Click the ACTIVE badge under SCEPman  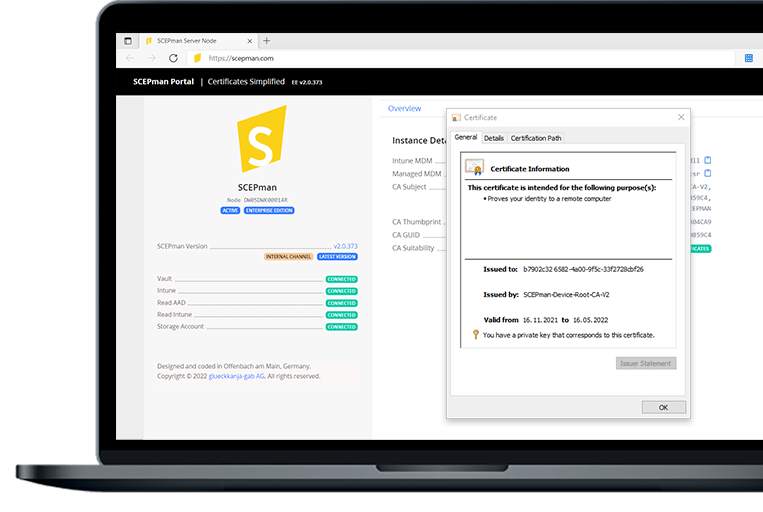click(230, 211)
